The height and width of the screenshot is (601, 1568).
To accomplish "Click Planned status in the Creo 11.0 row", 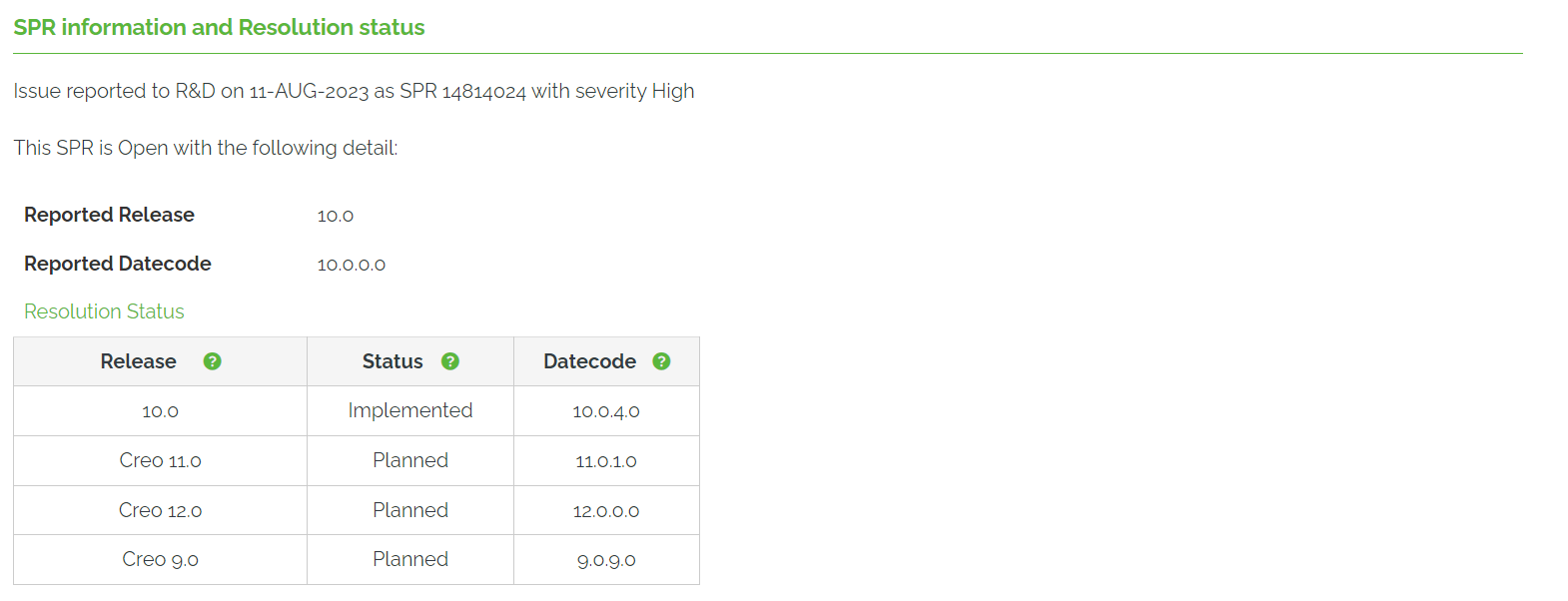I will click(x=409, y=460).
